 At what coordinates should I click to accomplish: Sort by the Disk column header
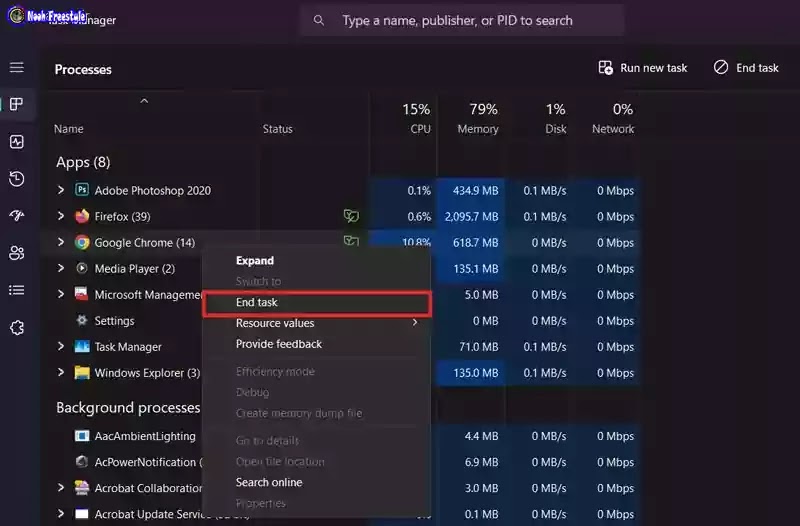556,129
